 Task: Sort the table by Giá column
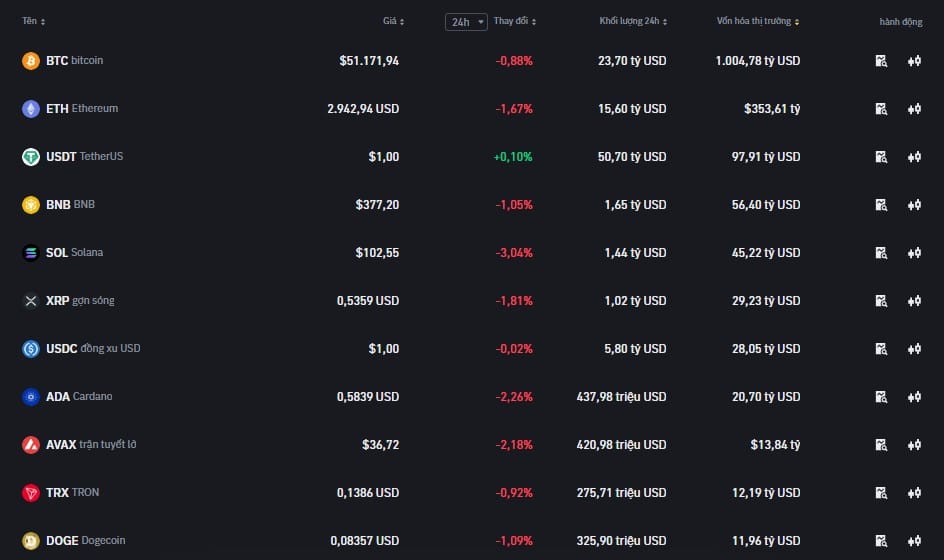click(x=394, y=21)
